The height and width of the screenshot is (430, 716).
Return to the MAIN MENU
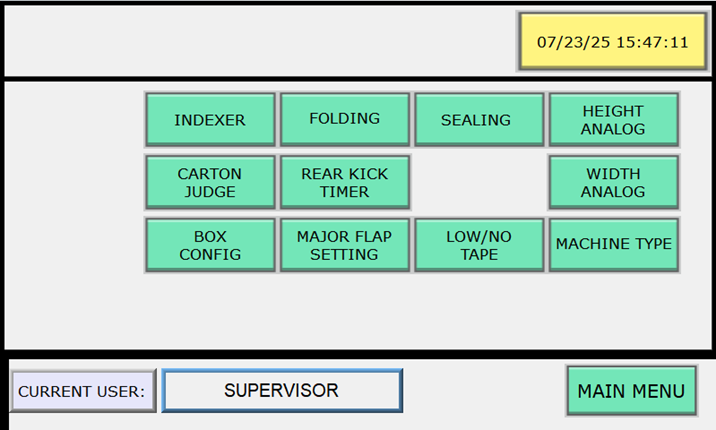click(x=631, y=390)
